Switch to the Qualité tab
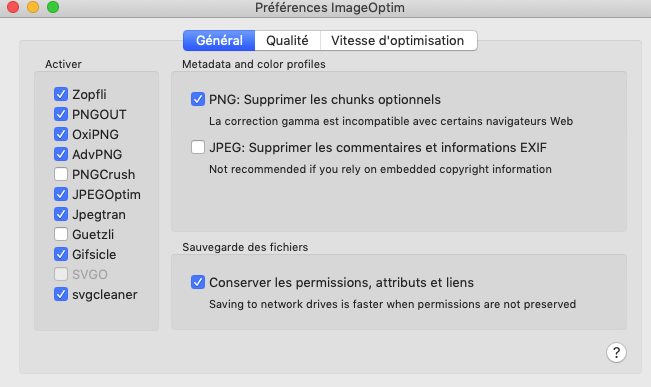The width and height of the screenshot is (651, 387). pos(287,40)
